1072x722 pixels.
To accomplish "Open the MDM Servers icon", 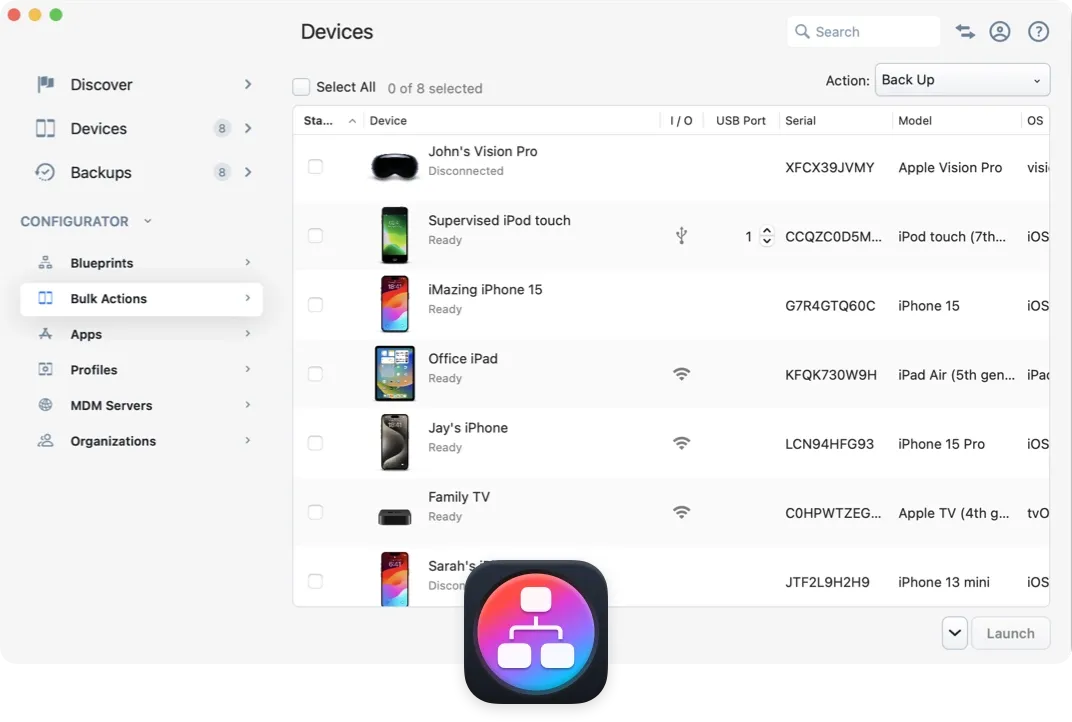I will pyautogui.click(x=45, y=405).
